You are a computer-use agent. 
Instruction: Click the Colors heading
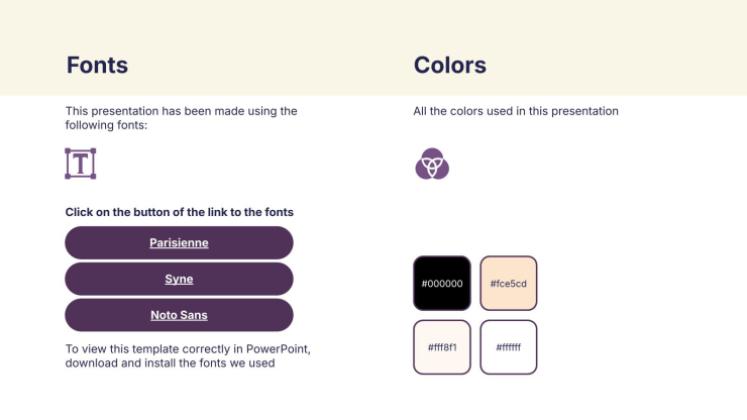(x=450, y=66)
